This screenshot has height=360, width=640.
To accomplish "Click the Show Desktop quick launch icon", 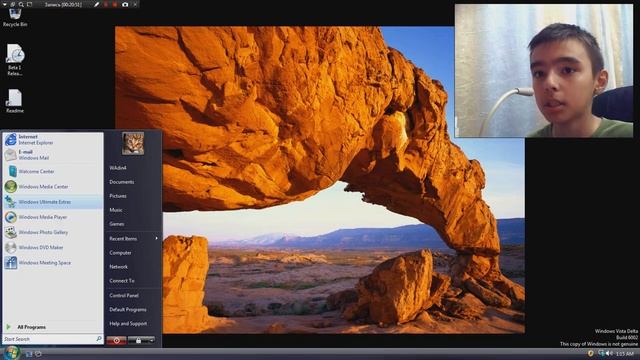I will coord(29,354).
